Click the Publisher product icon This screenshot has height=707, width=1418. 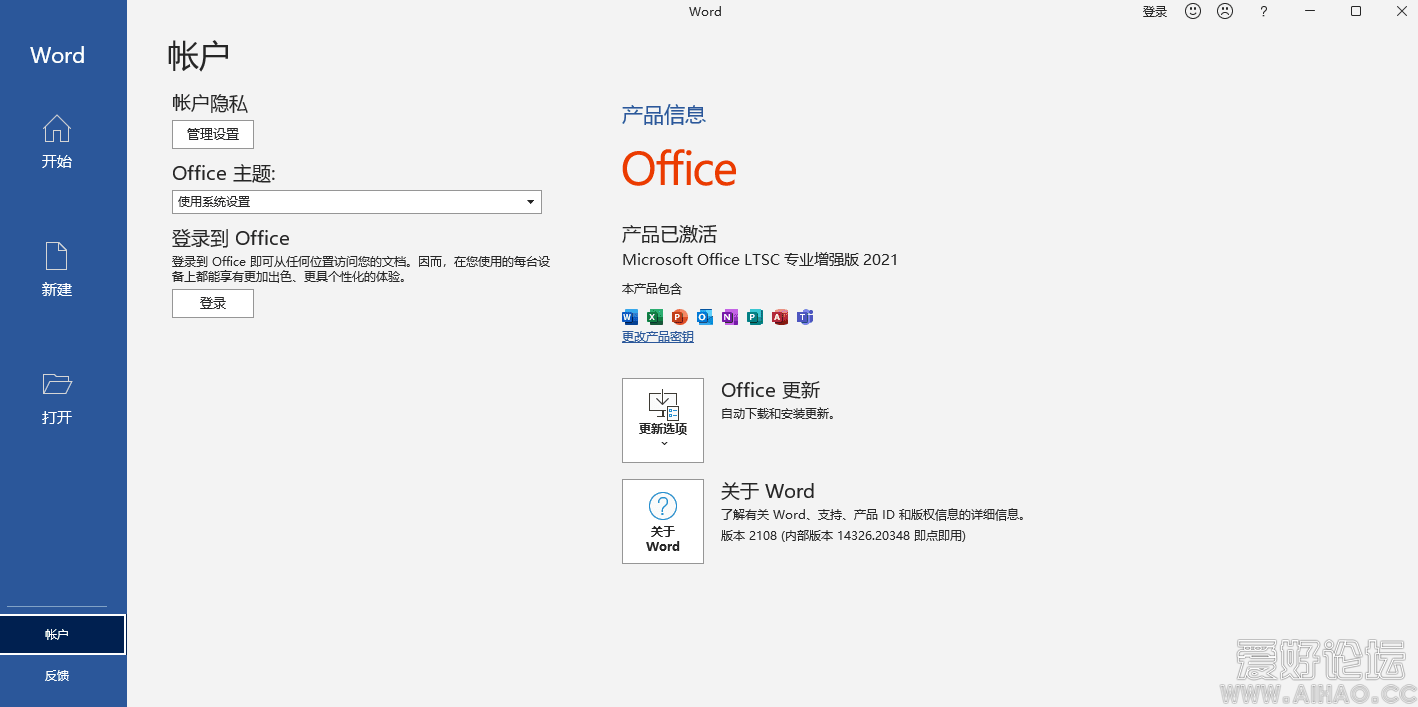click(755, 317)
